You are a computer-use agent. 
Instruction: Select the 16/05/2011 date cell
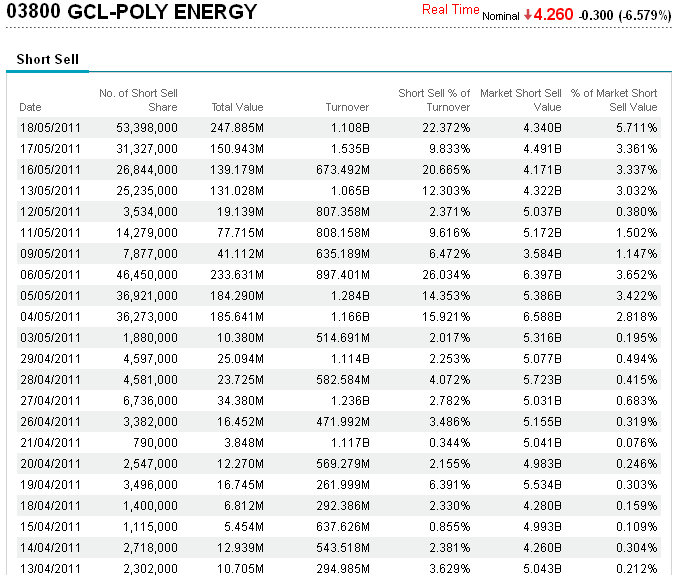[50, 170]
